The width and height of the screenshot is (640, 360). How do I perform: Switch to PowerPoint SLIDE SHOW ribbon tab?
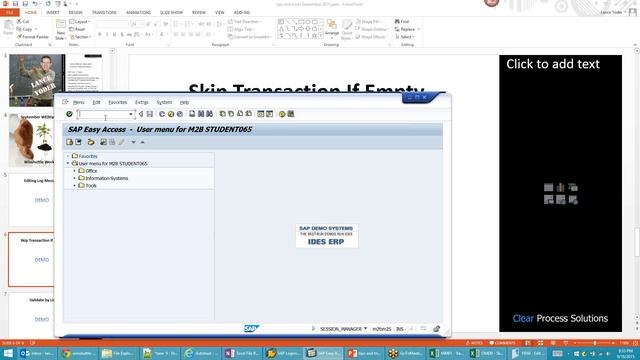tap(171, 13)
